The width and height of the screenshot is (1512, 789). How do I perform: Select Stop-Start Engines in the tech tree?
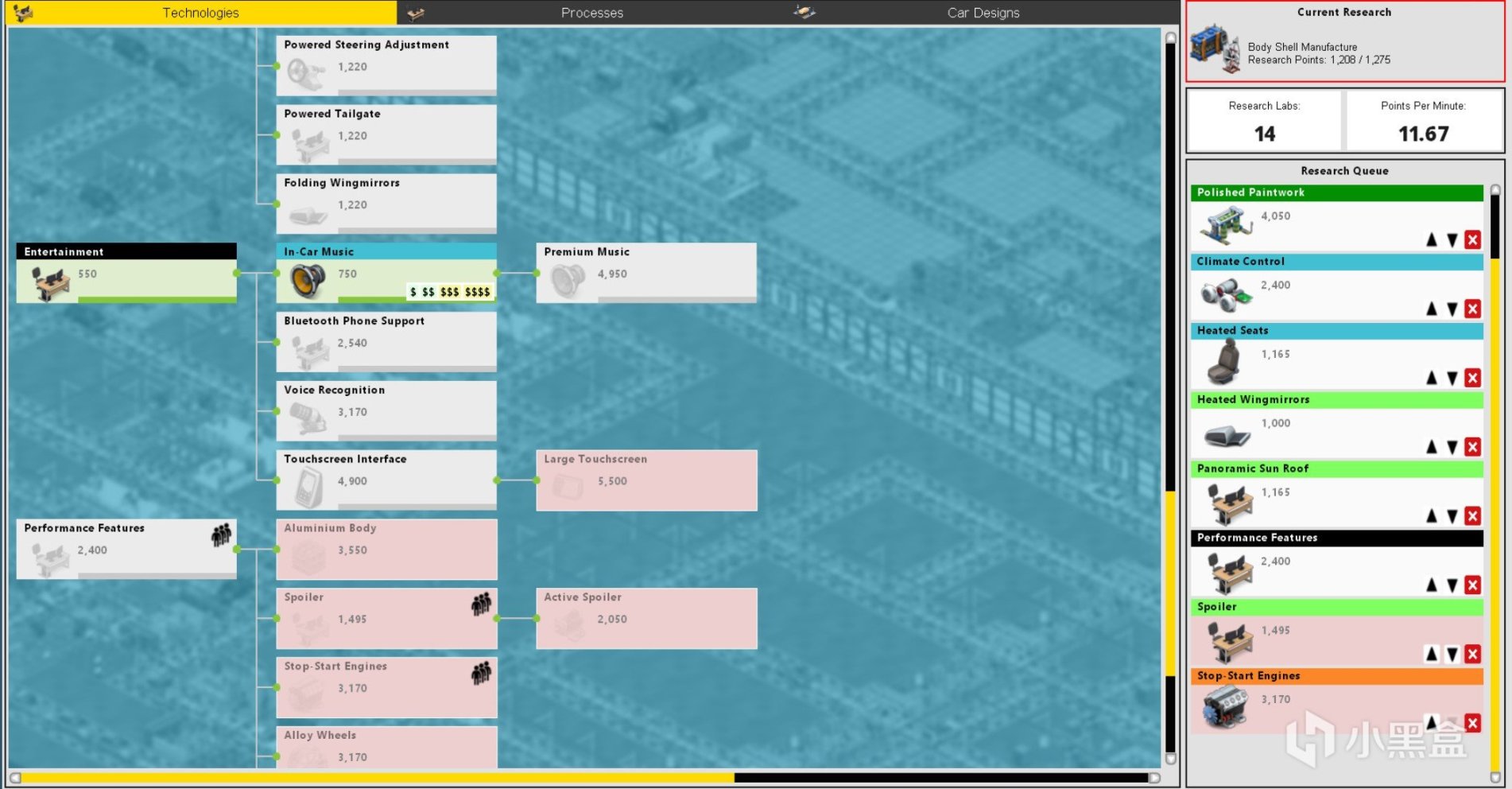click(x=386, y=687)
